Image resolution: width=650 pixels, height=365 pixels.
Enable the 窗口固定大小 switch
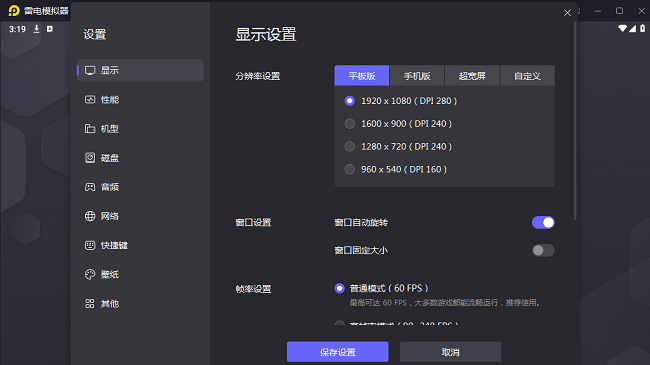543,251
